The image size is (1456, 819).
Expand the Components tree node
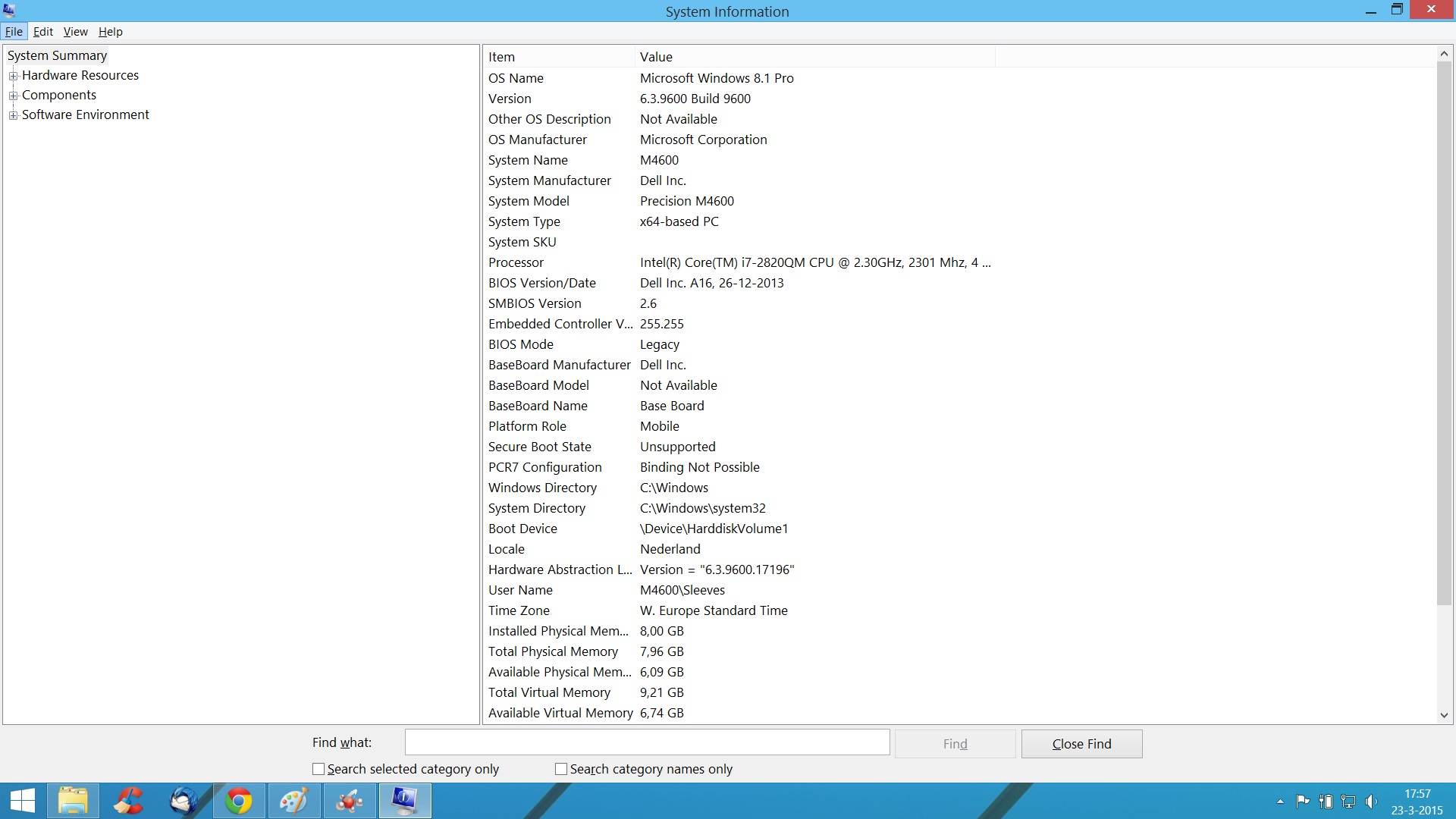click(x=13, y=96)
